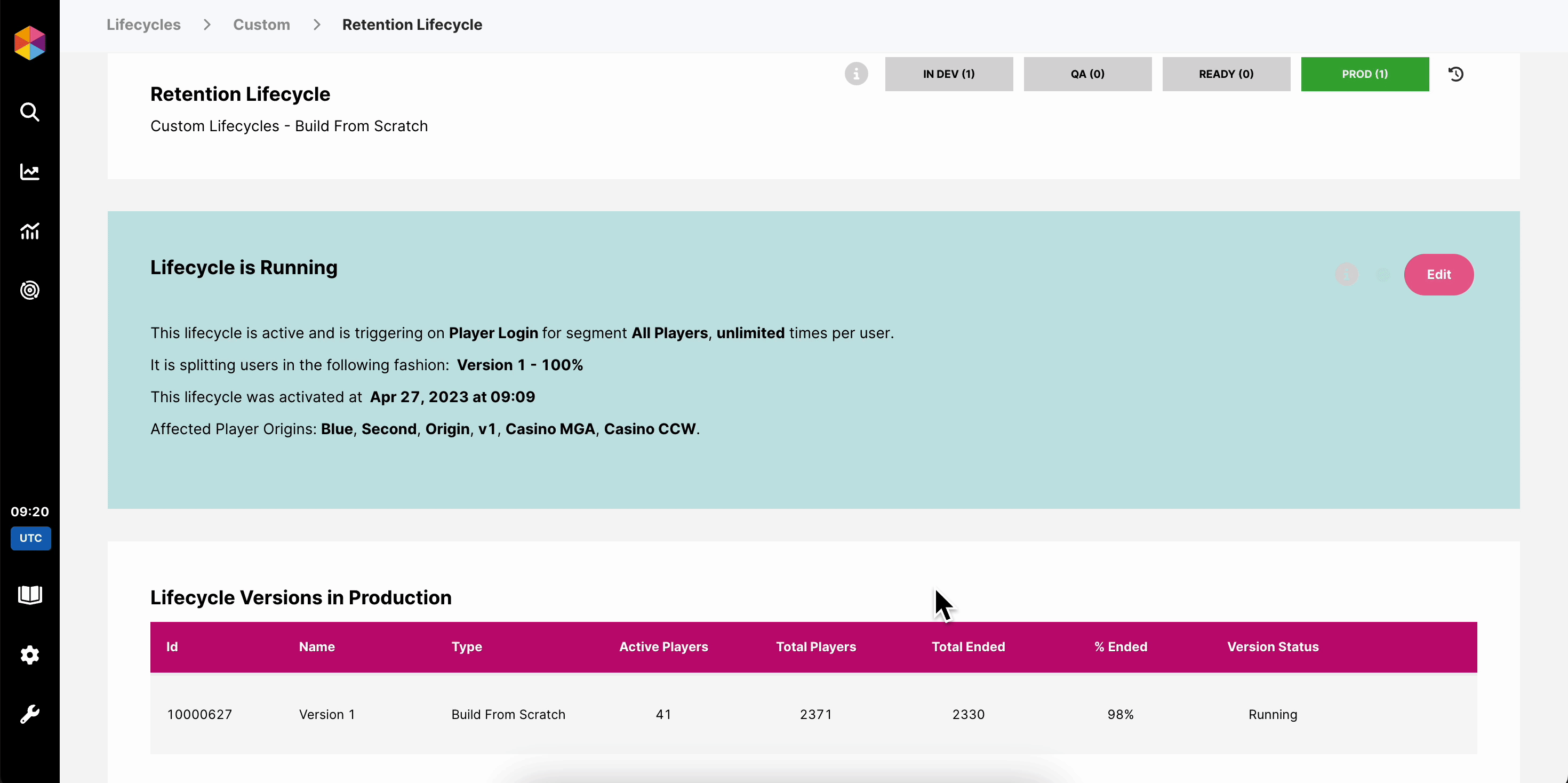Screen dimensions: 1568x783
Task: Click the colorful hexagon app logo
Action: pos(29,43)
